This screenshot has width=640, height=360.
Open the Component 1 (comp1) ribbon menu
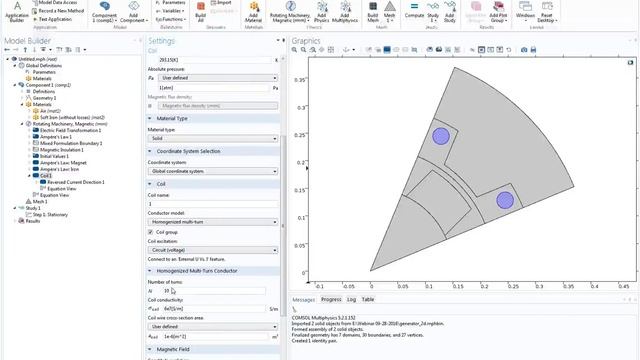click(x=104, y=12)
